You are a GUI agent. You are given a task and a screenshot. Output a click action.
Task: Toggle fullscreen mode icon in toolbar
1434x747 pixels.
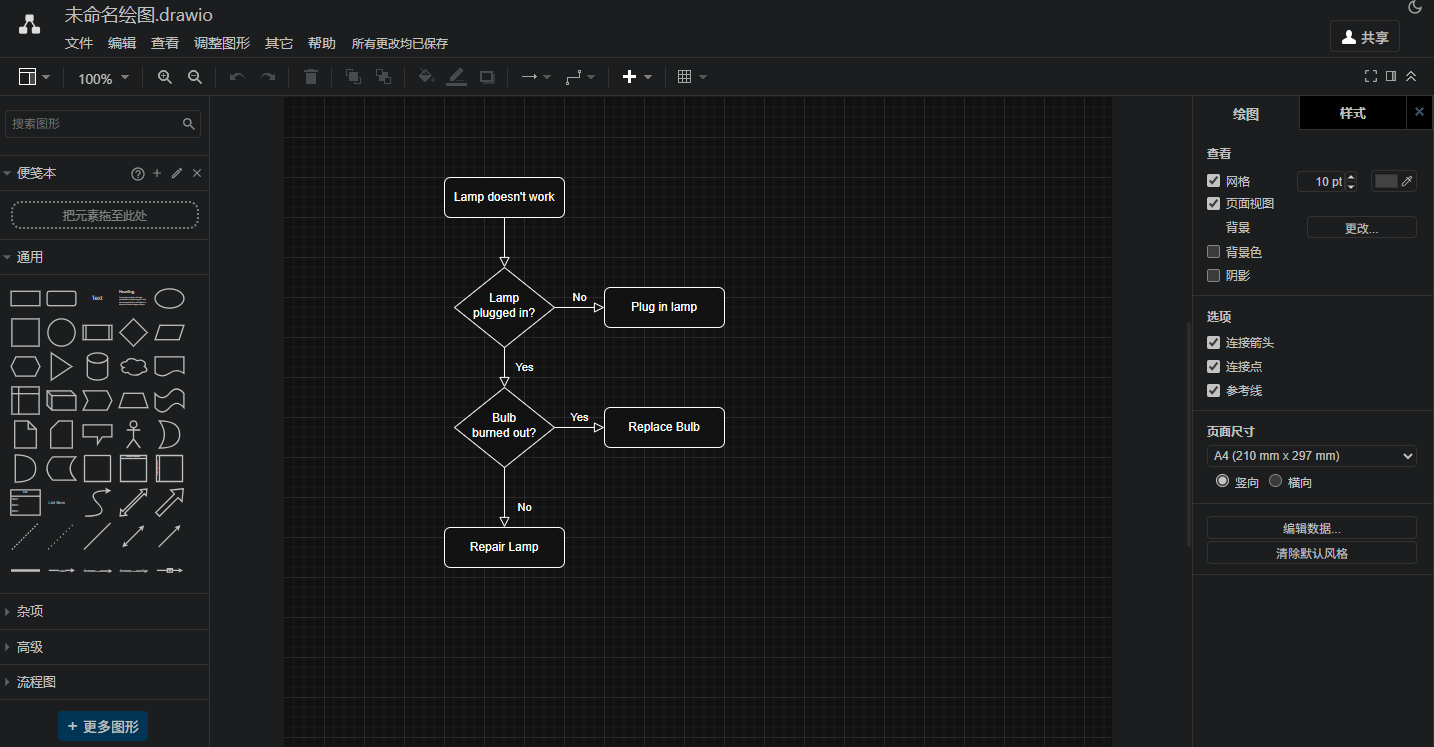[1371, 76]
